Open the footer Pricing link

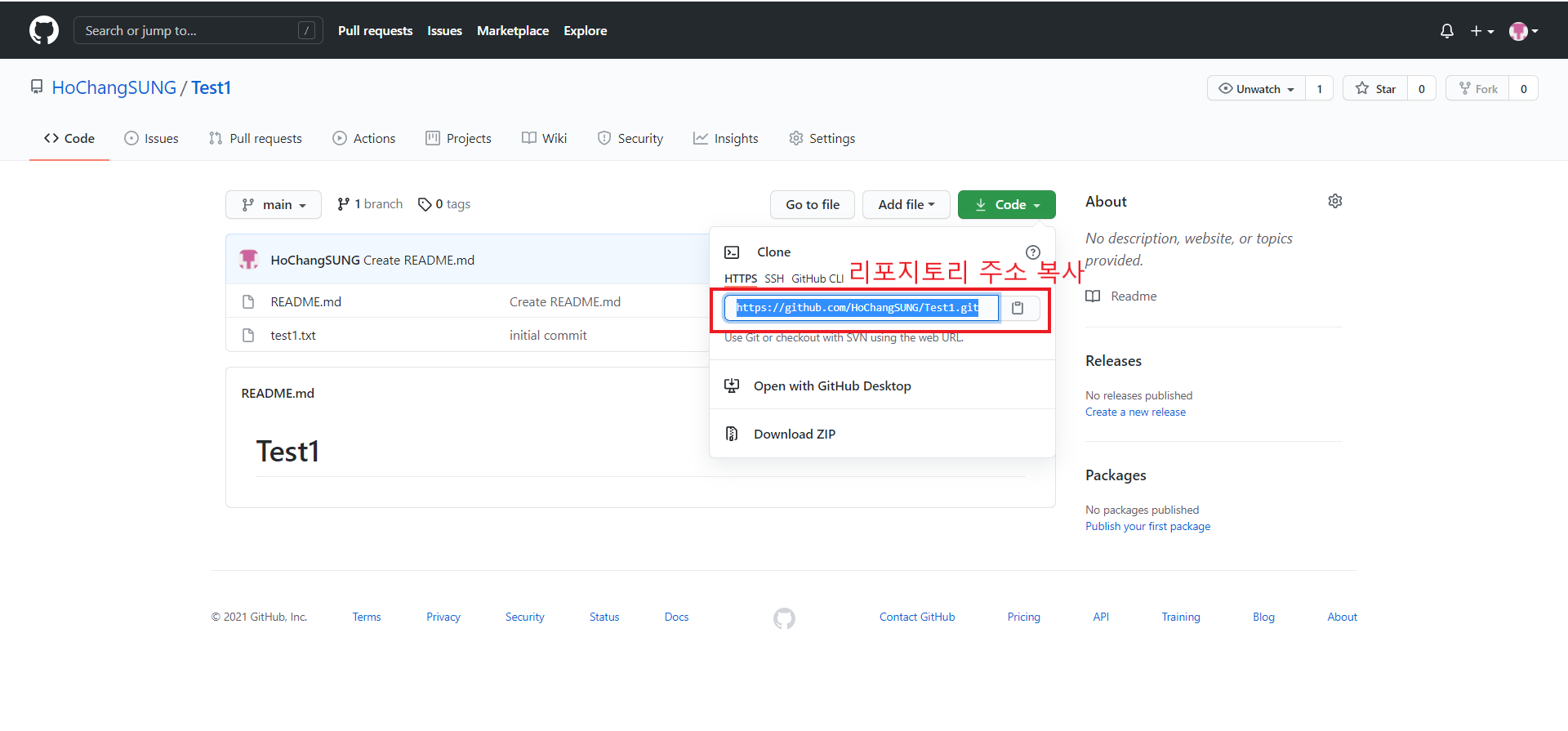(1023, 617)
